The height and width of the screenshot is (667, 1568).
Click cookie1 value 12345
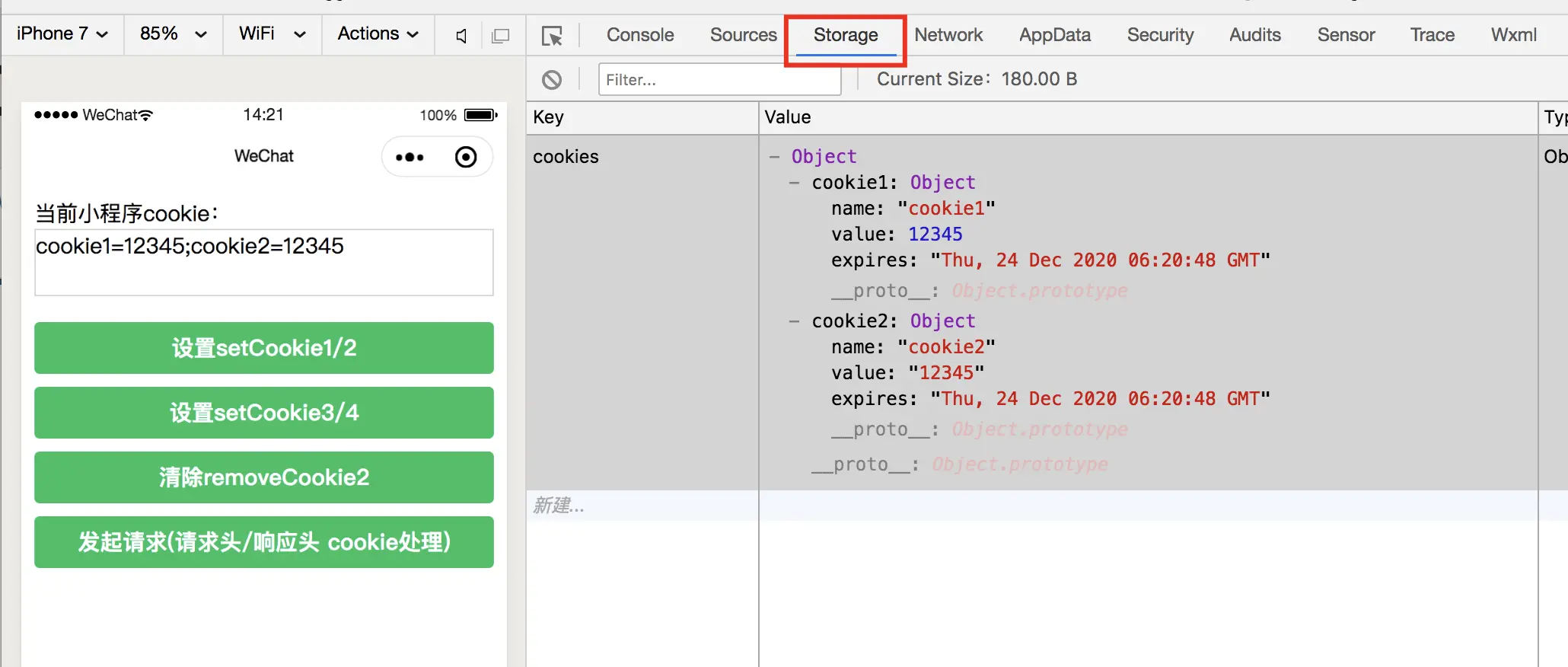click(935, 235)
